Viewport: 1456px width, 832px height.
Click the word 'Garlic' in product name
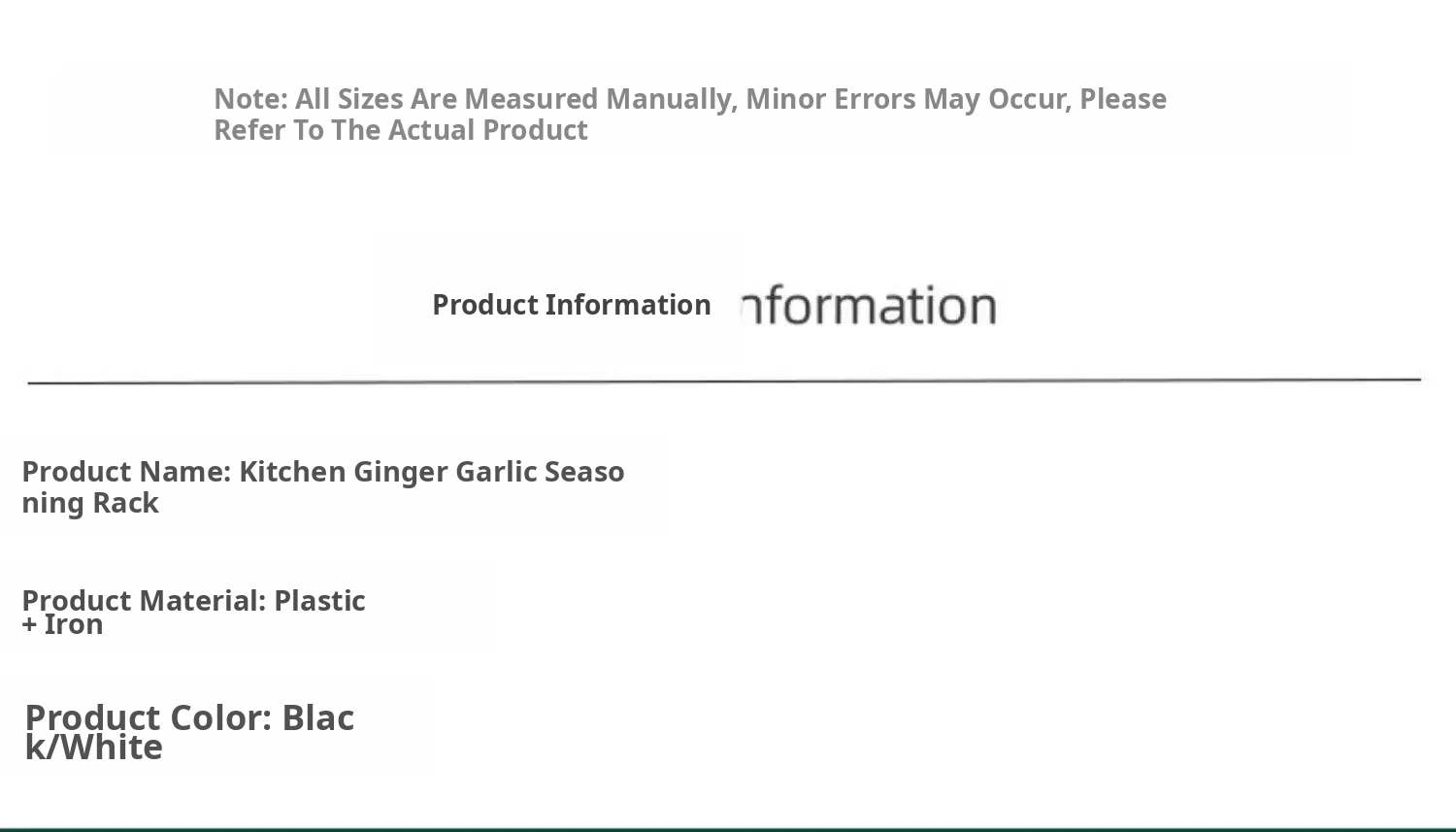pos(495,472)
